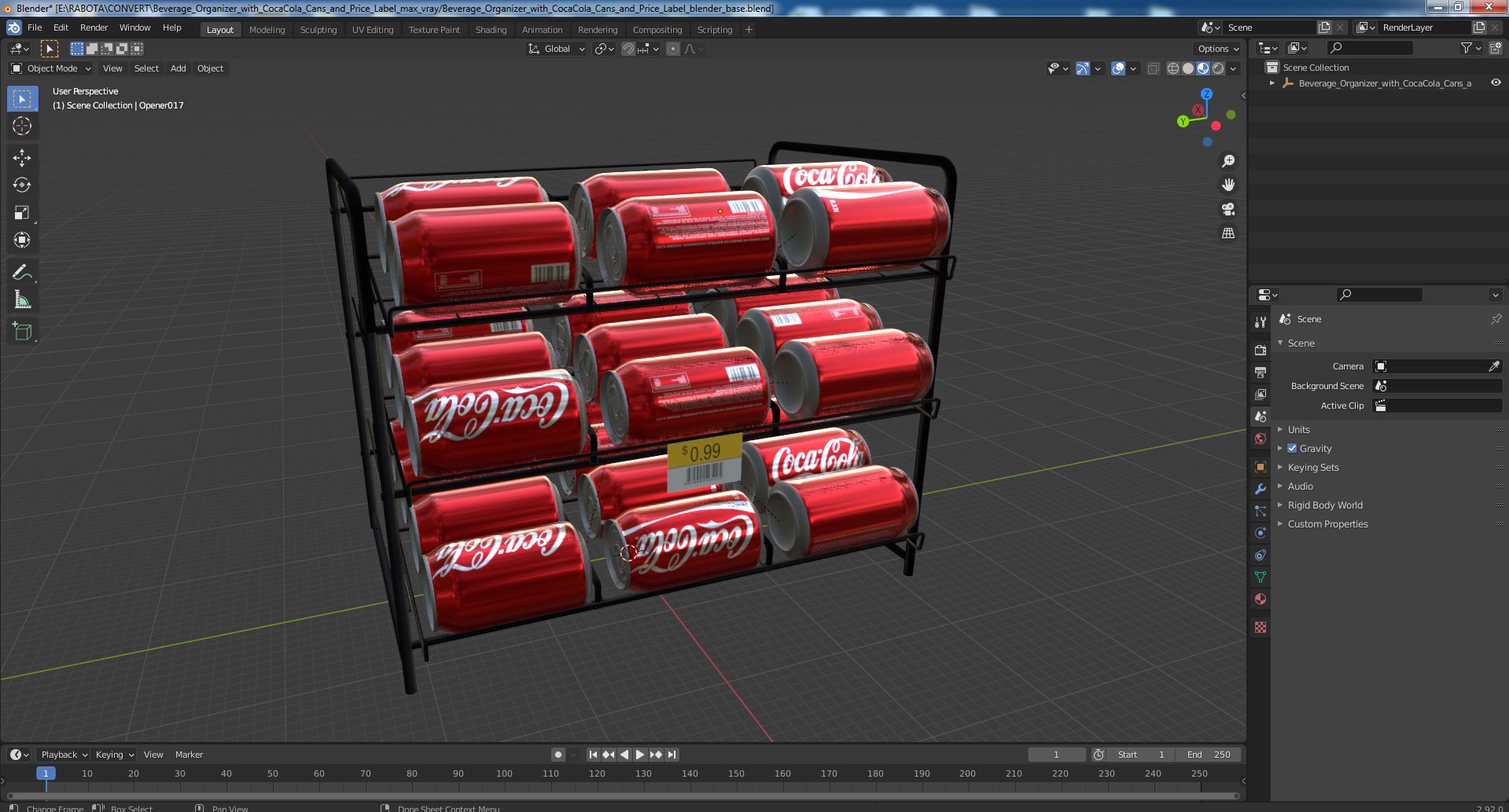Add a new workspace tab
The image size is (1509, 812).
(x=749, y=30)
